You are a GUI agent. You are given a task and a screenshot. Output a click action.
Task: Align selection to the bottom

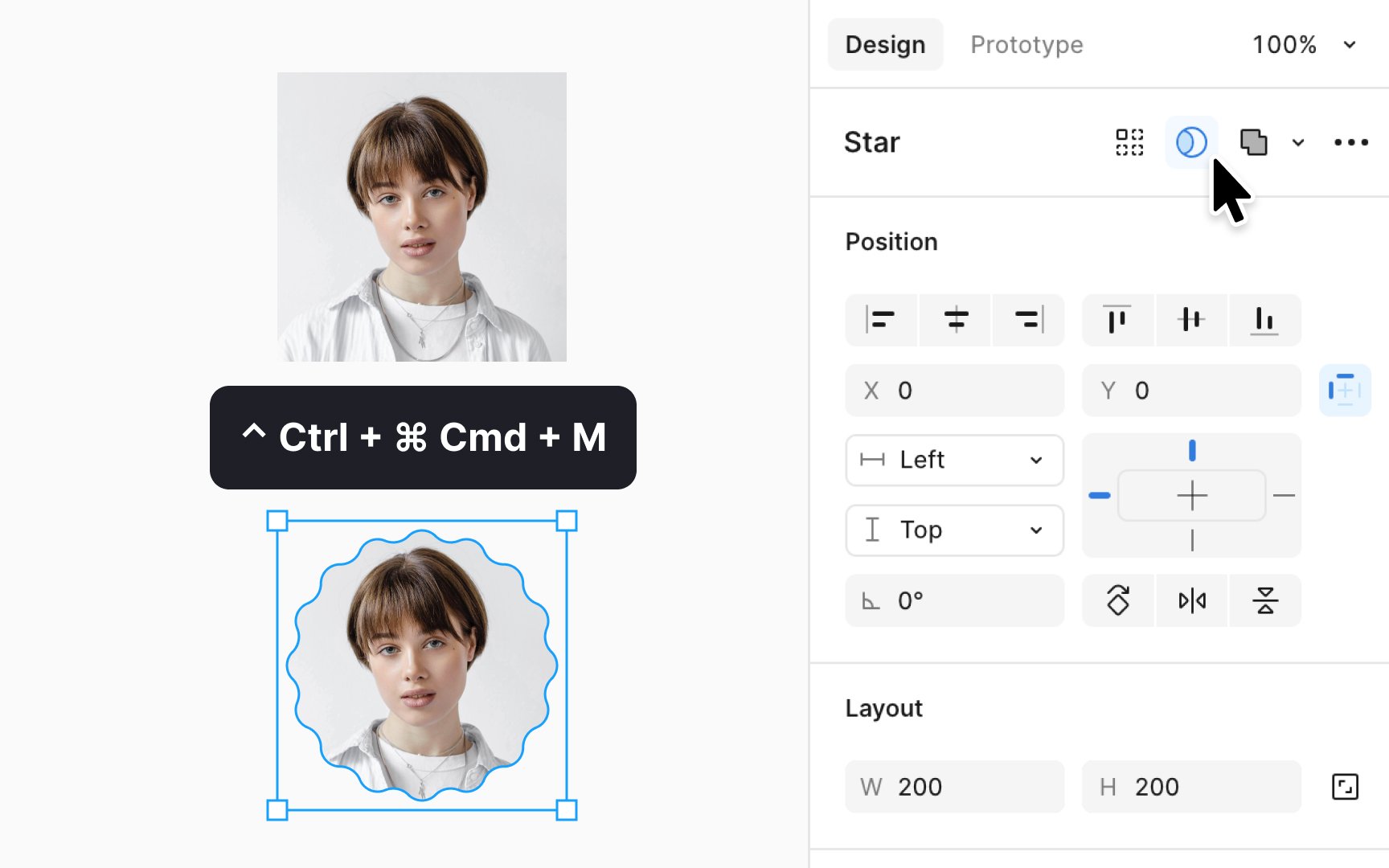coord(1264,320)
